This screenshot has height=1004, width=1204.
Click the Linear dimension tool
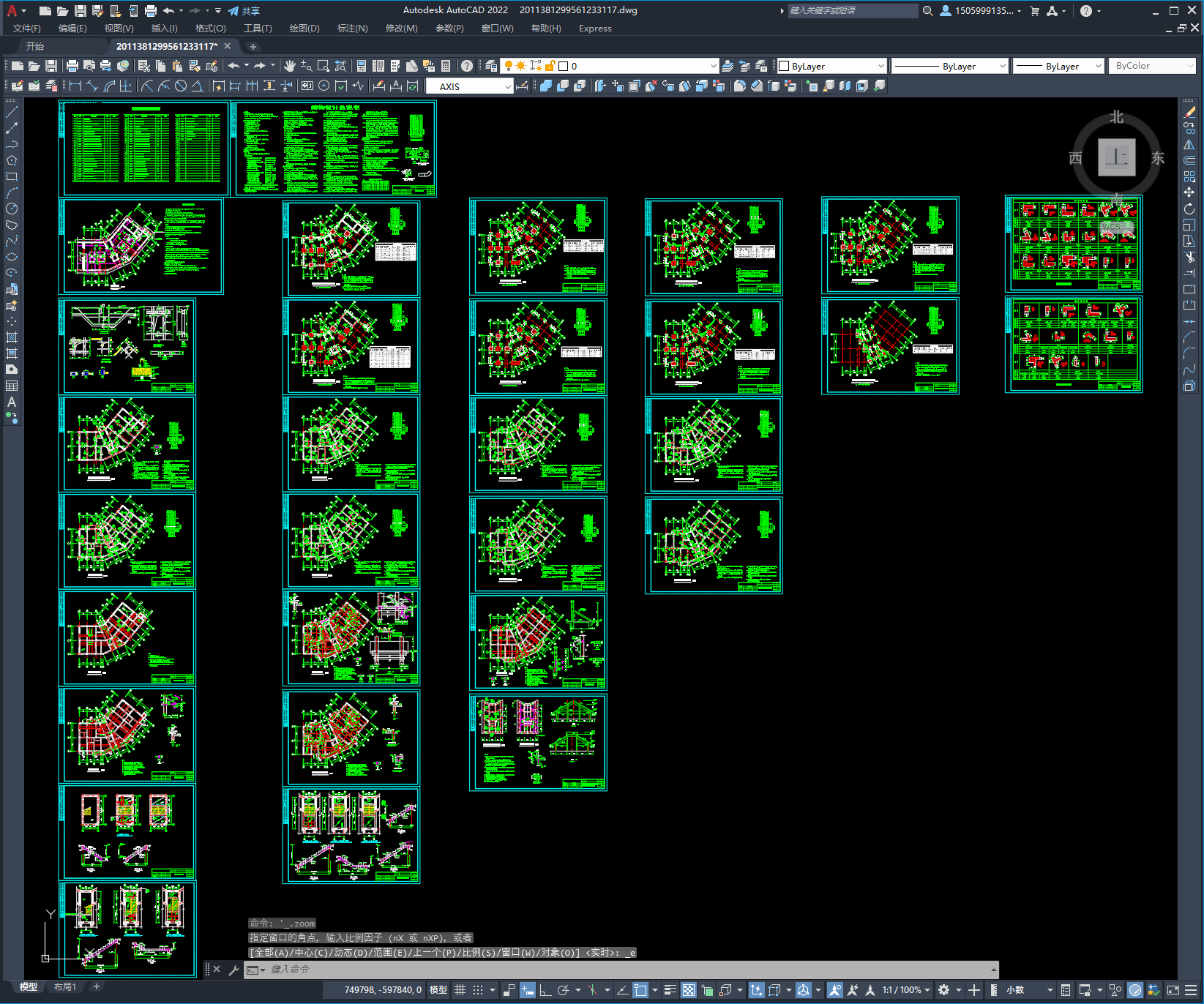coord(75,86)
